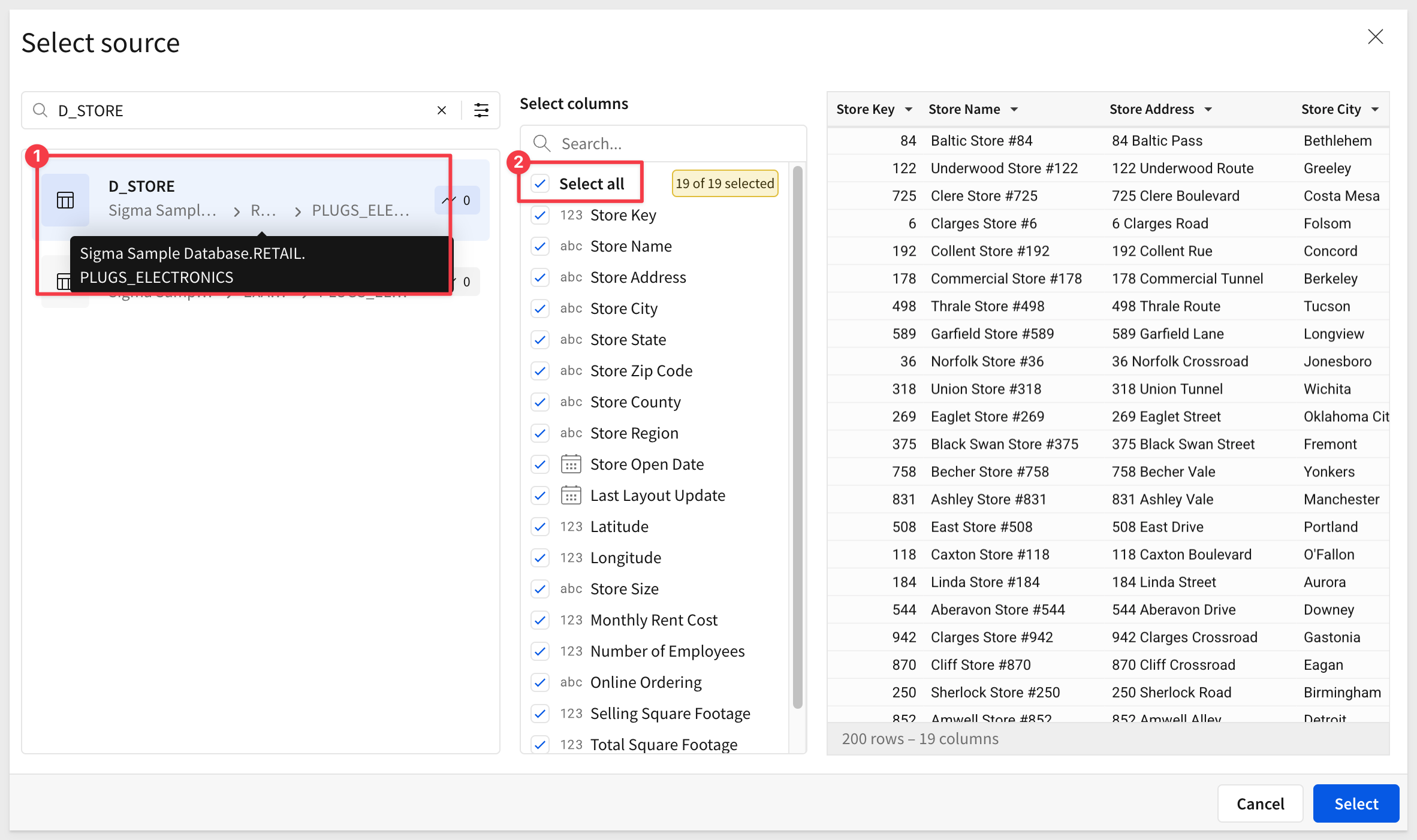Click the calendar icon beside Last Layout Update
The image size is (1417, 840).
(x=571, y=495)
